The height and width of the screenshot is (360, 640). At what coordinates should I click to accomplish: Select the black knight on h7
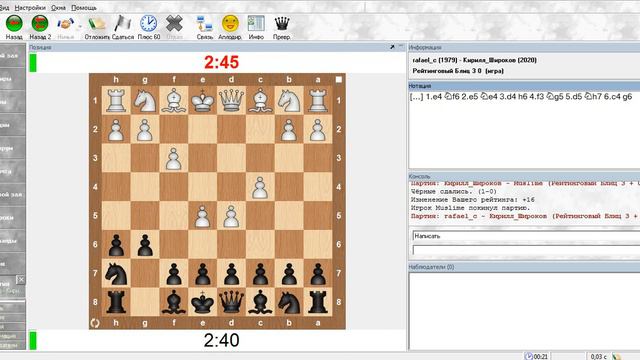coord(116,273)
